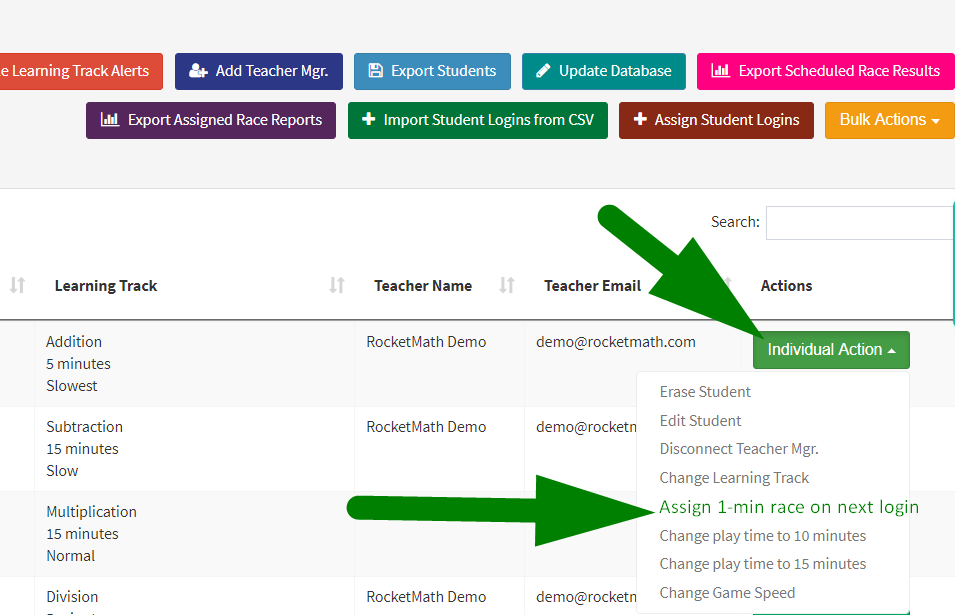This screenshot has width=955, height=615.
Task: Click the Assign Student Logins button
Action: point(715,120)
